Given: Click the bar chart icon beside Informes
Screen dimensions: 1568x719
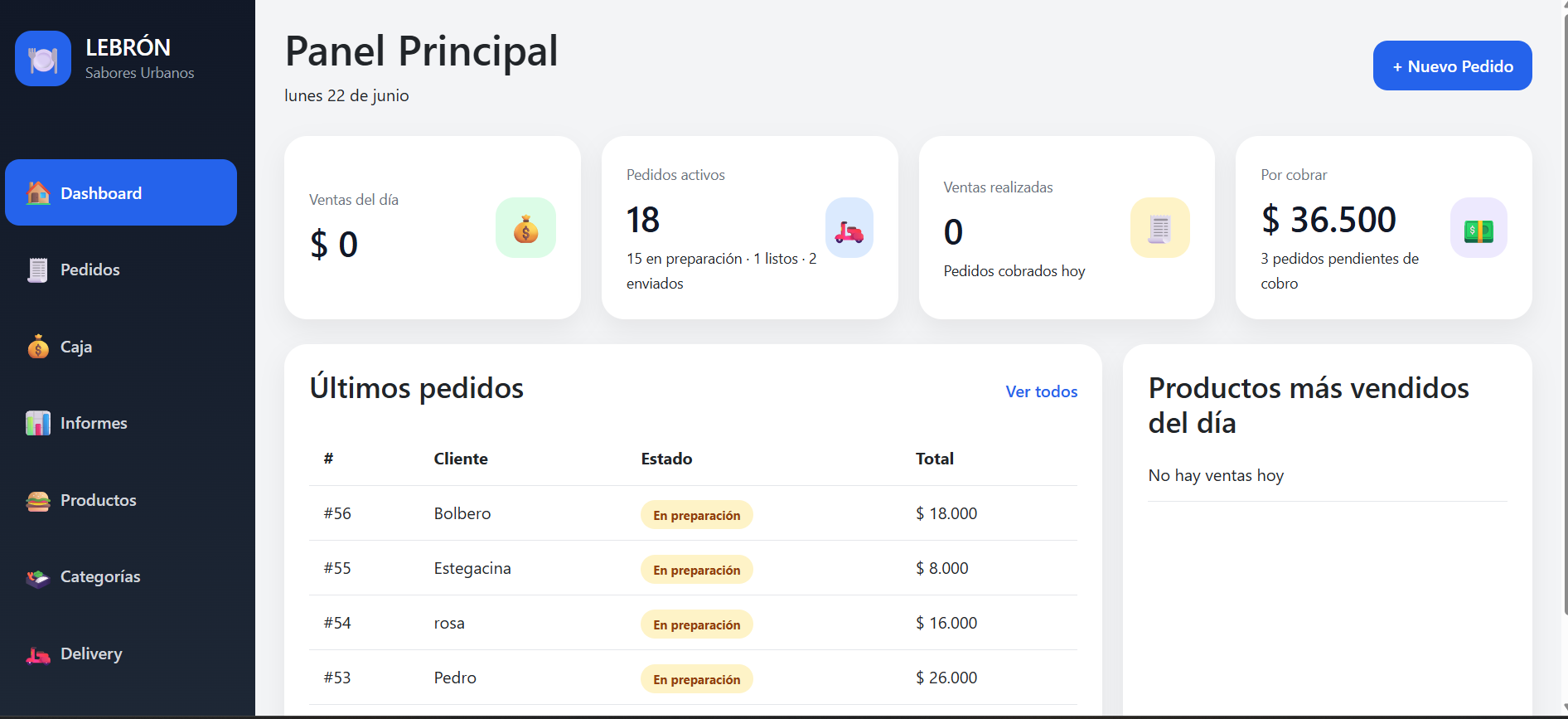Looking at the screenshot, I should click(38, 423).
